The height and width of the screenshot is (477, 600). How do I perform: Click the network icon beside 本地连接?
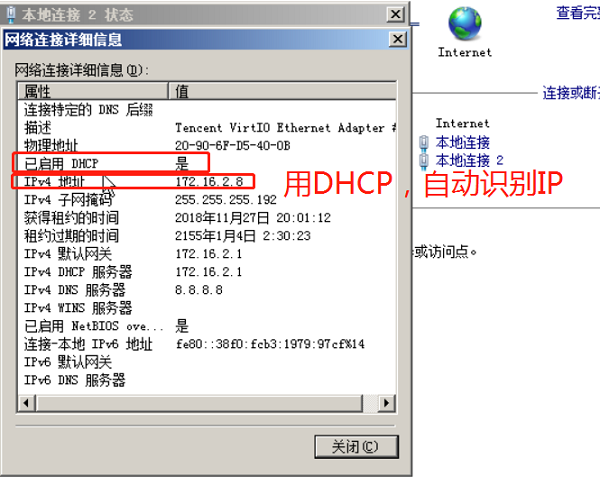tap(424, 143)
